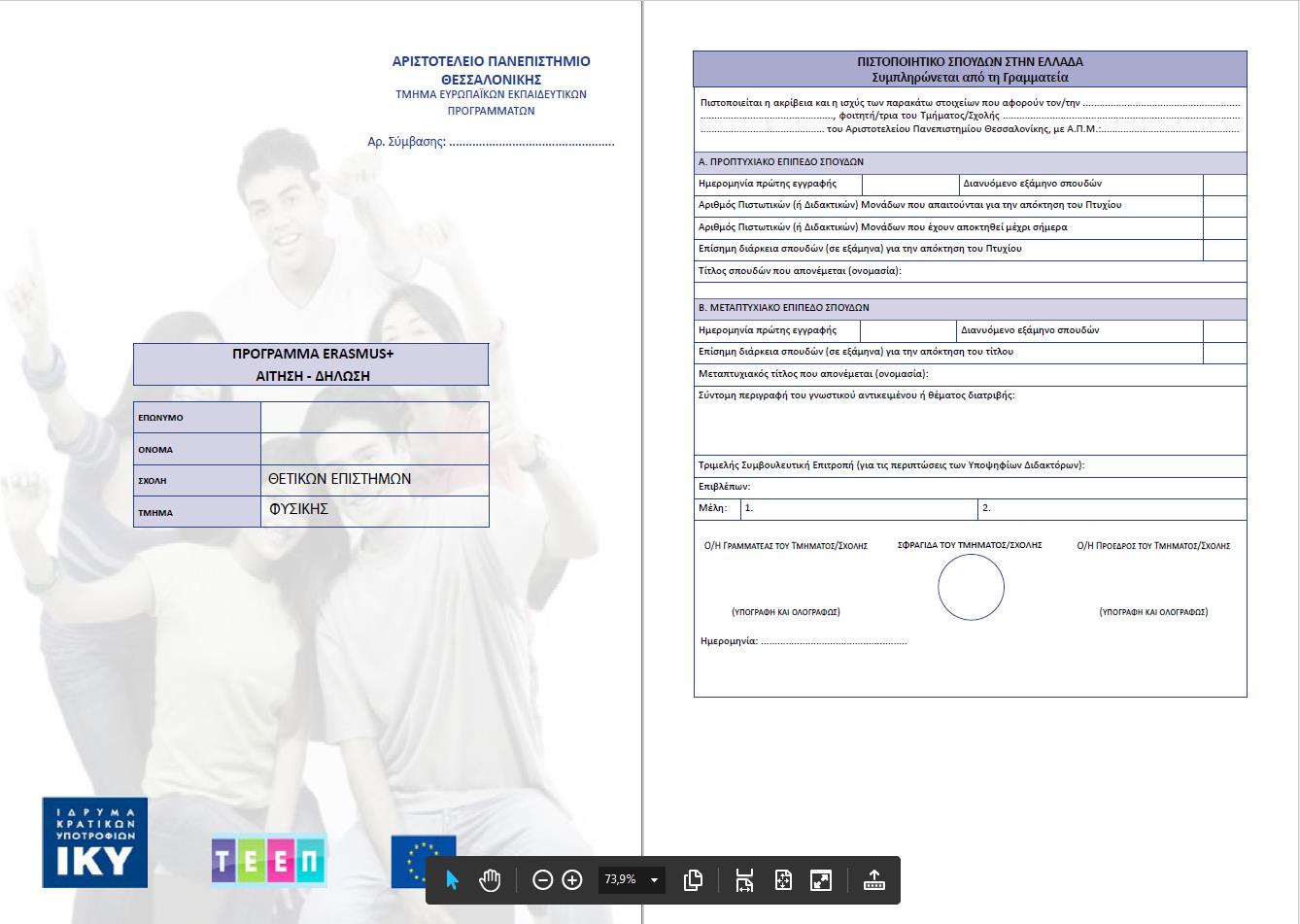
Task: Click the ΑΙΤΗΣΗ - ΔΗΛΩΣΗ text
Action: [313, 375]
